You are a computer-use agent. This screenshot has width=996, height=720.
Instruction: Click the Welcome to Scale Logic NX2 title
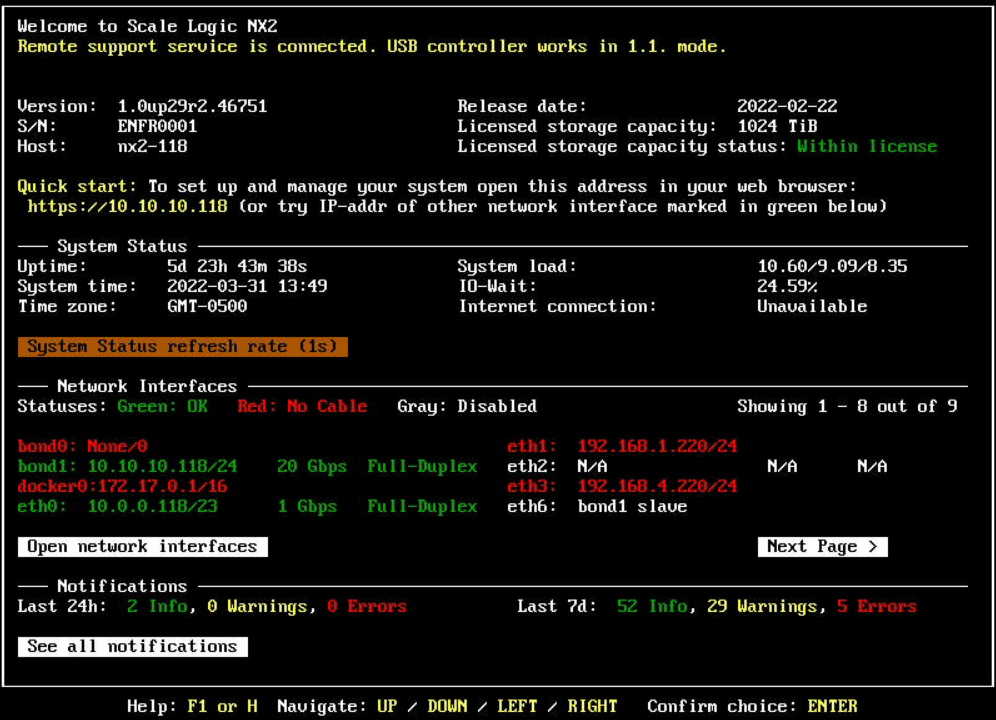coord(147,26)
